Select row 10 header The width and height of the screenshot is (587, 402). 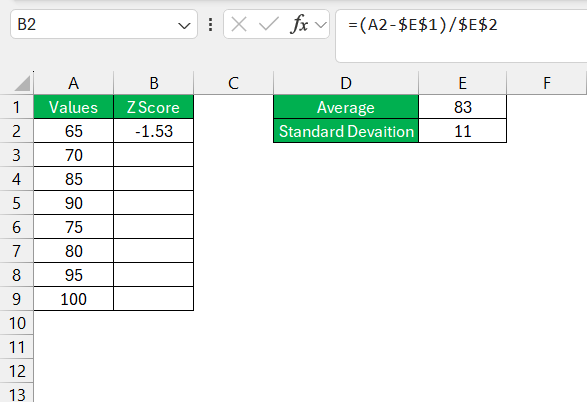16,323
